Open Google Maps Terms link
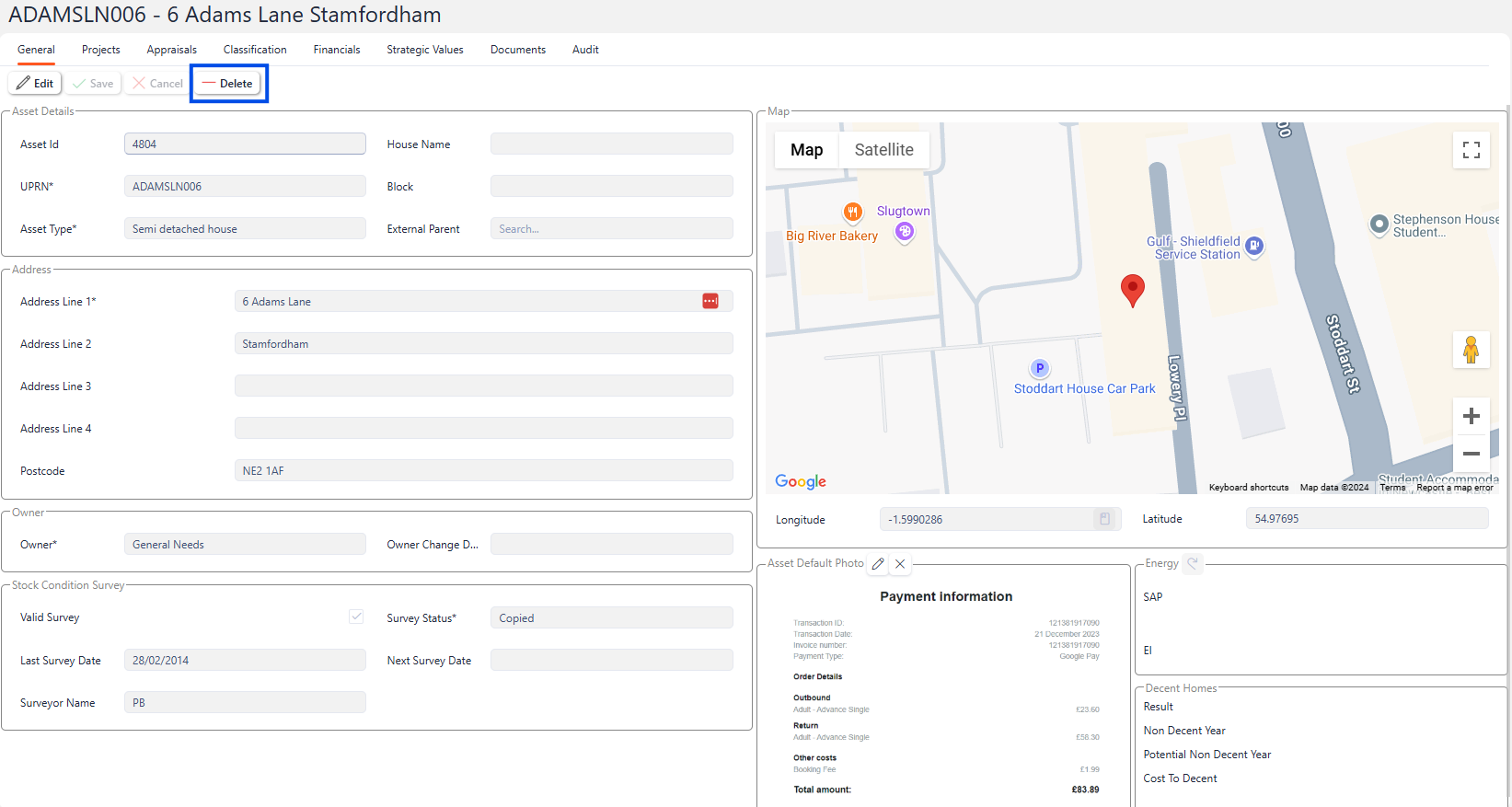 1392,488
